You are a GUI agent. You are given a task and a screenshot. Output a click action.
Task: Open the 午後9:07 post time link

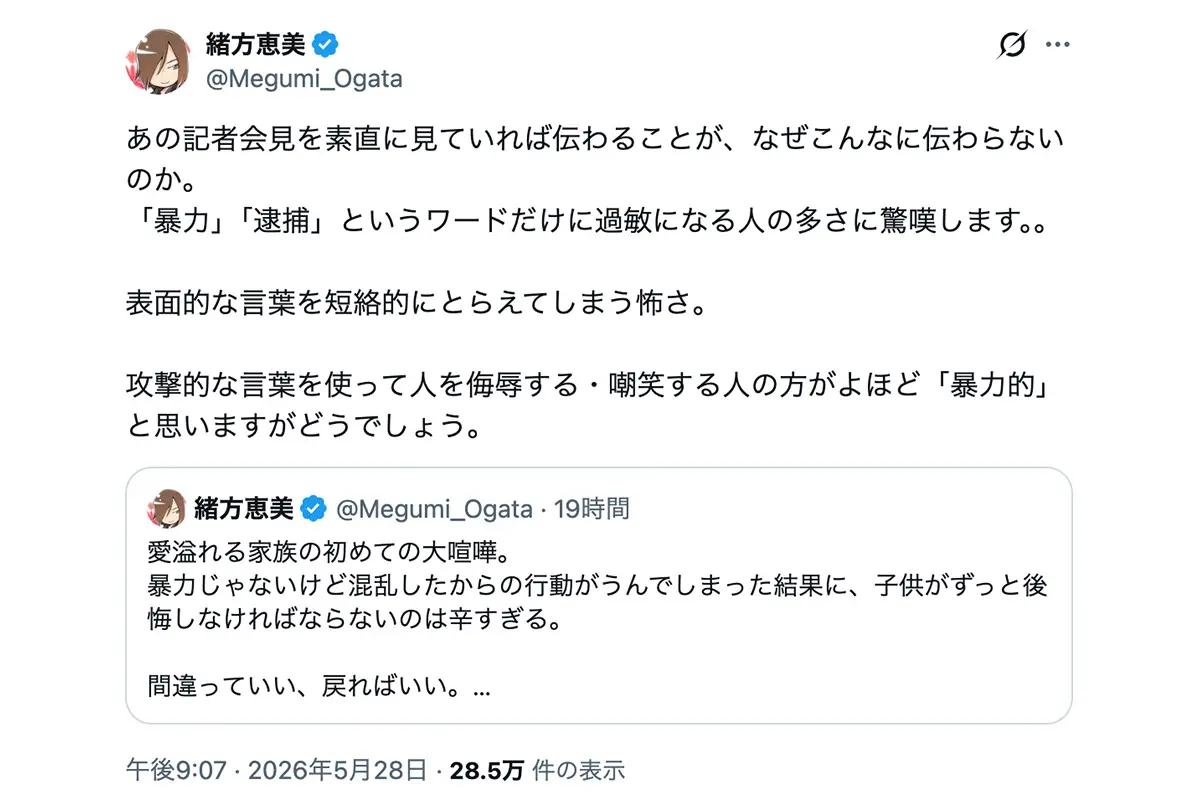coord(166,770)
